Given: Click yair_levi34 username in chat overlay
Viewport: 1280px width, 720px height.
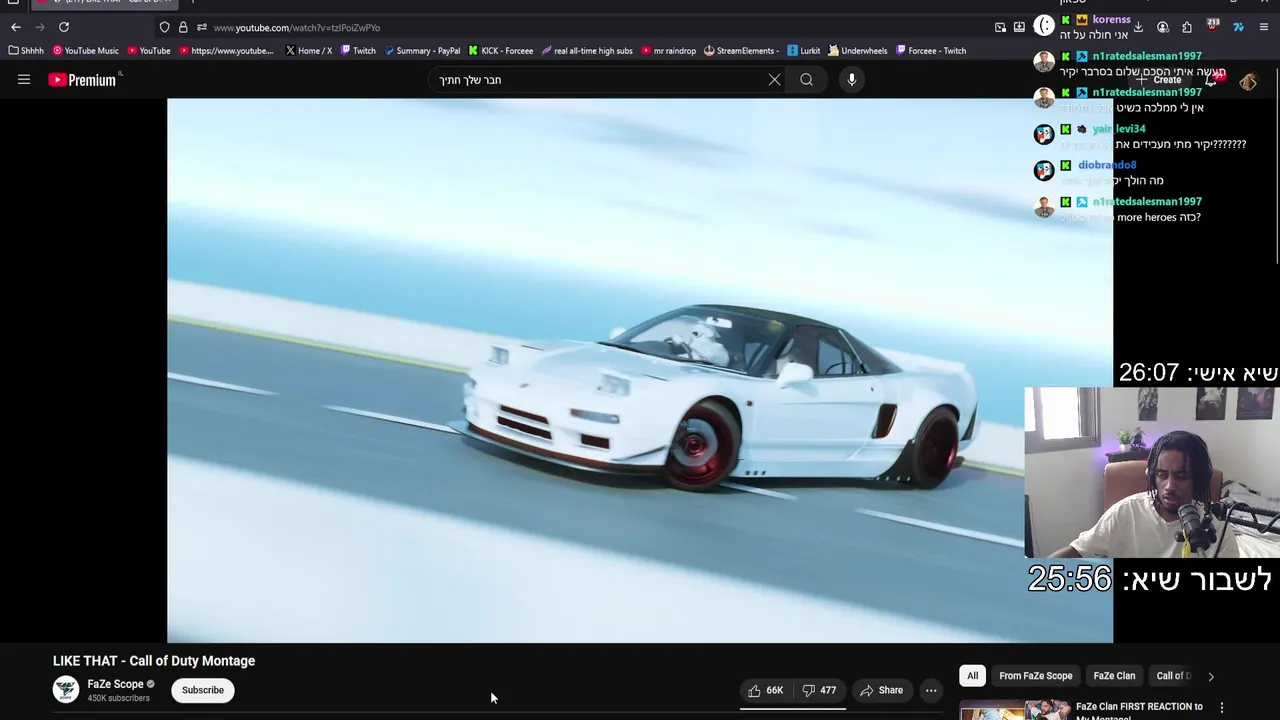Looking at the screenshot, I should click(x=1119, y=129).
